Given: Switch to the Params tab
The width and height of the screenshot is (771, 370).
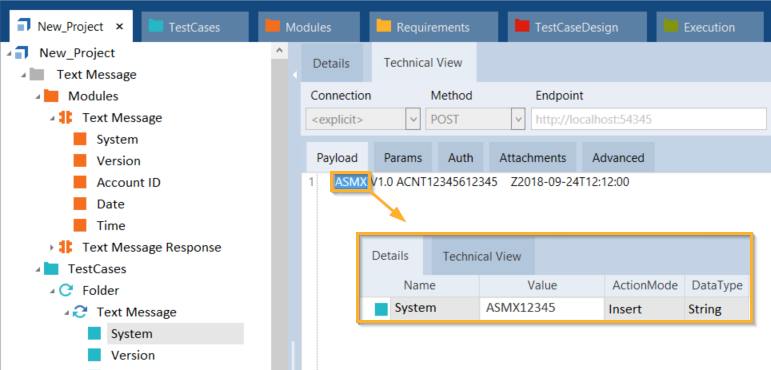Looking at the screenshot, I should 403,158.
